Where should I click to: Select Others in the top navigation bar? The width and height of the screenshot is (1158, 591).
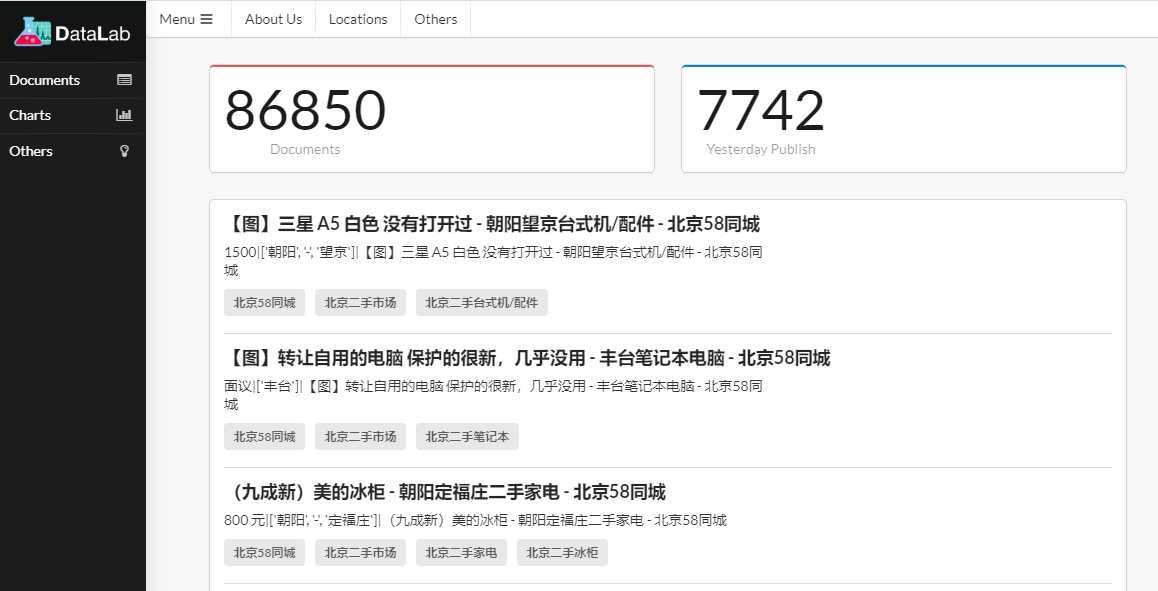(436, 19)
